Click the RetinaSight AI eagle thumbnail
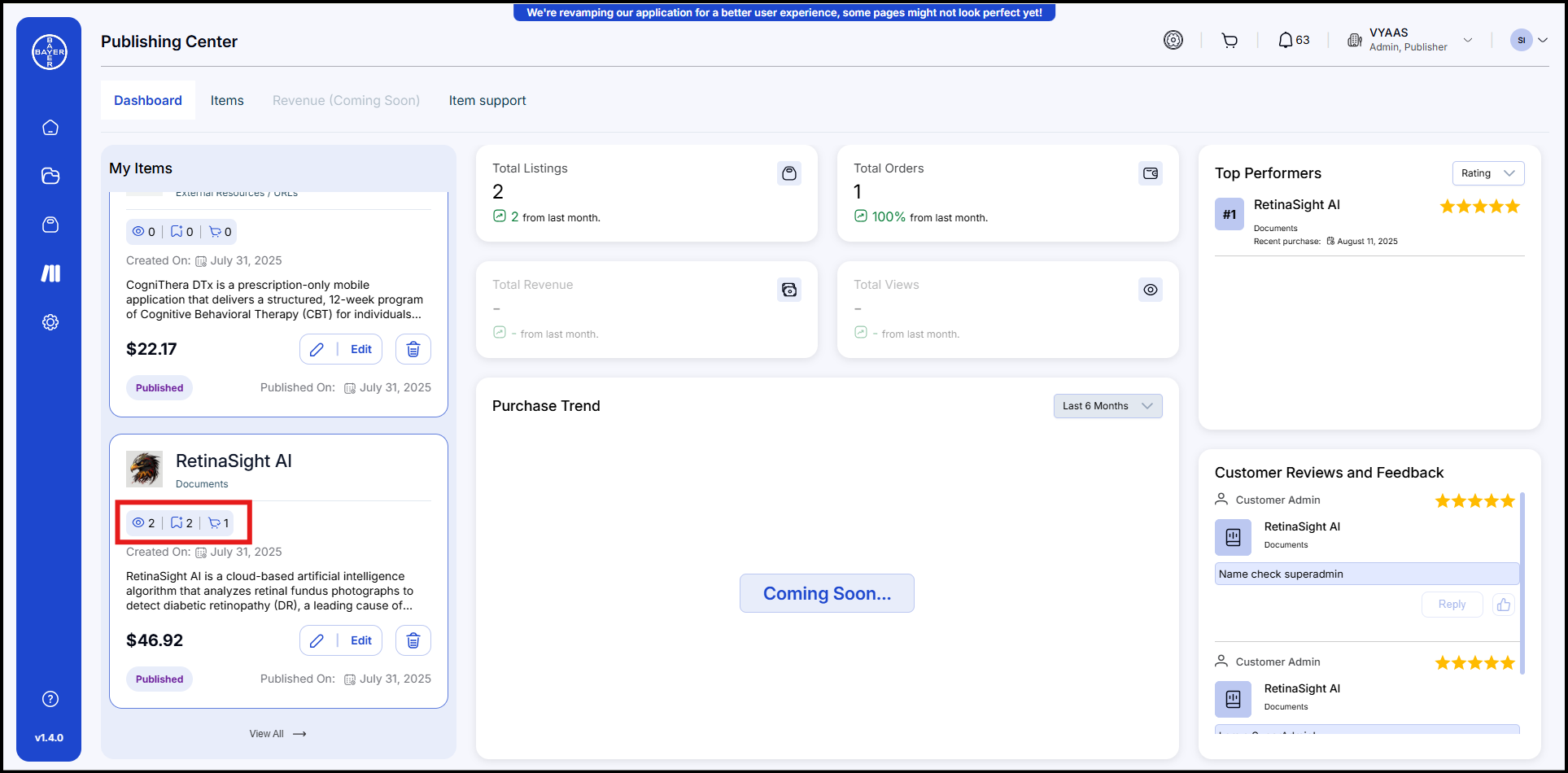 point(145,469)
